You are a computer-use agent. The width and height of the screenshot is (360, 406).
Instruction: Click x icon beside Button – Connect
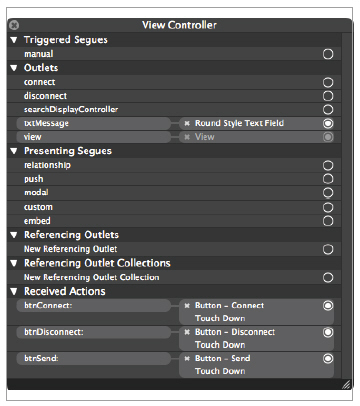point(187,305)
